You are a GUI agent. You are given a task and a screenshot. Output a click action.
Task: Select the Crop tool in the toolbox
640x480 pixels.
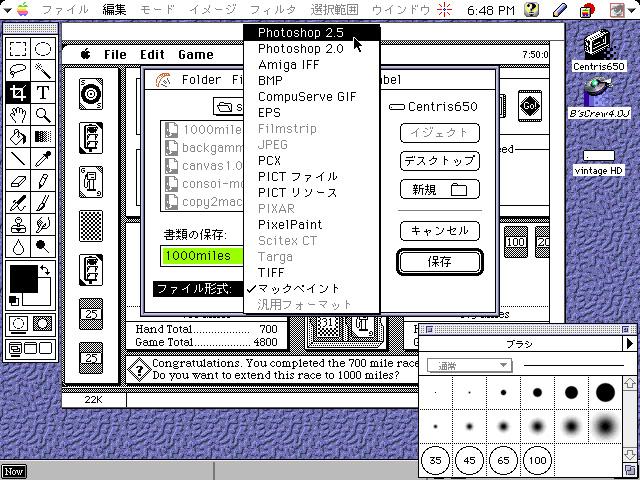[x=18, y=93]
